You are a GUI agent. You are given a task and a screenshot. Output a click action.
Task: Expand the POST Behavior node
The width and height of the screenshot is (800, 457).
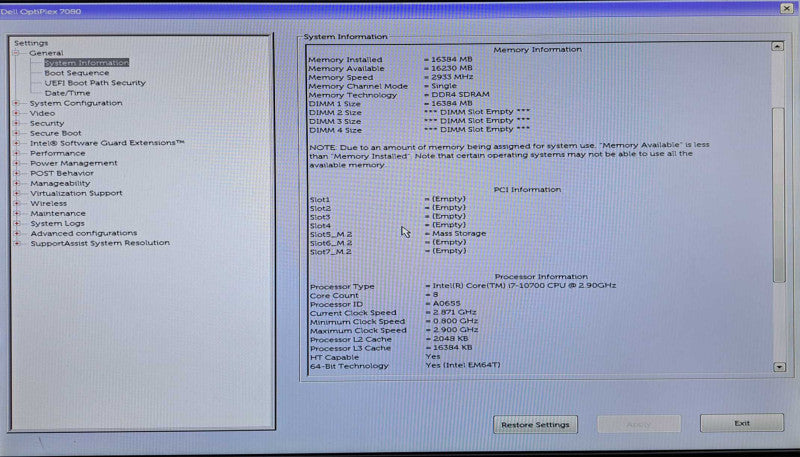pos(16,173)
